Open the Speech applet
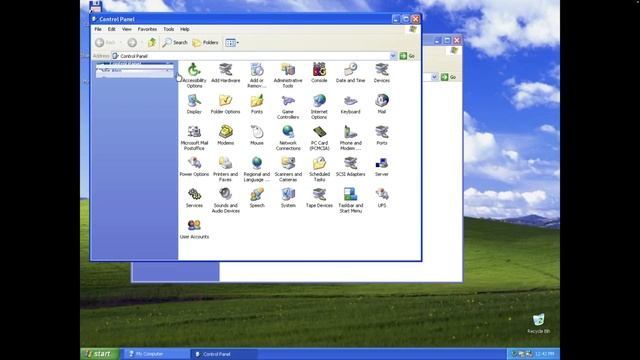 point(257,198)
